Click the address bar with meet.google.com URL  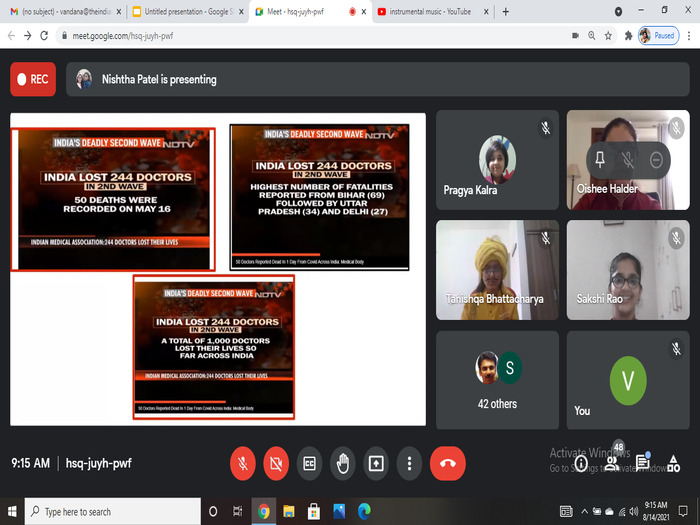[312, 36]
